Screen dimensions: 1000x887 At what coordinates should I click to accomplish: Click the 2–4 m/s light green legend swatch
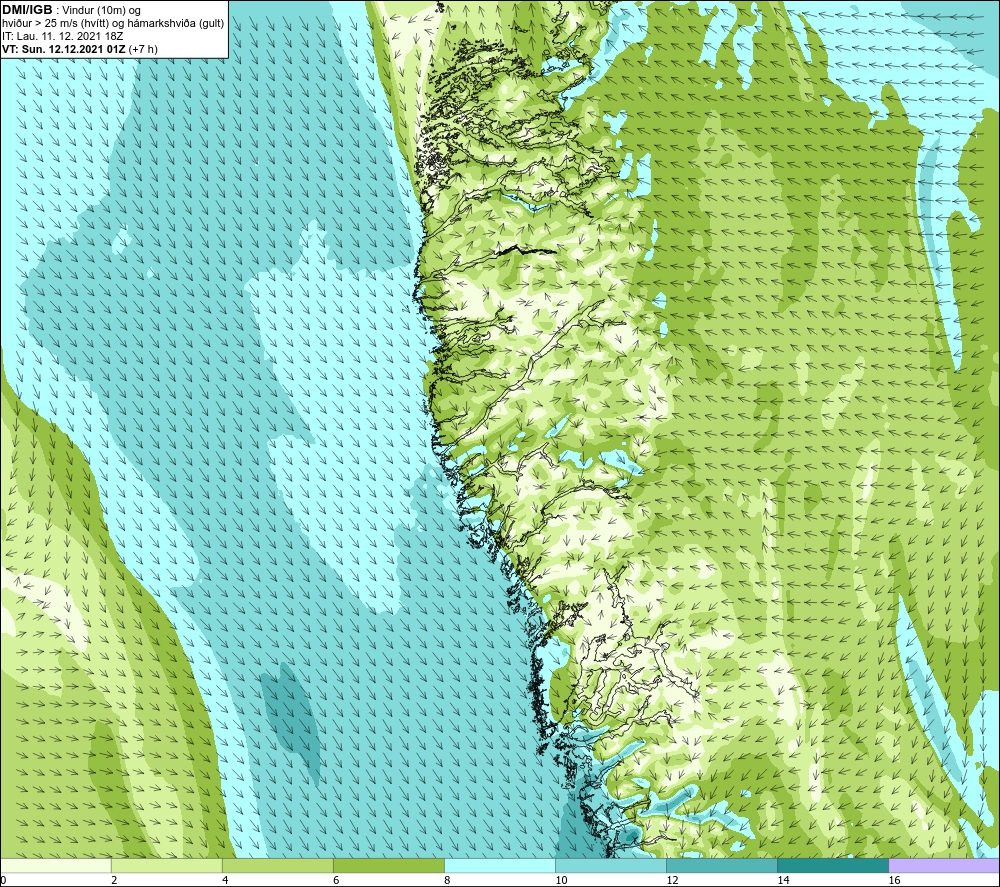click(x=167, y=865)
